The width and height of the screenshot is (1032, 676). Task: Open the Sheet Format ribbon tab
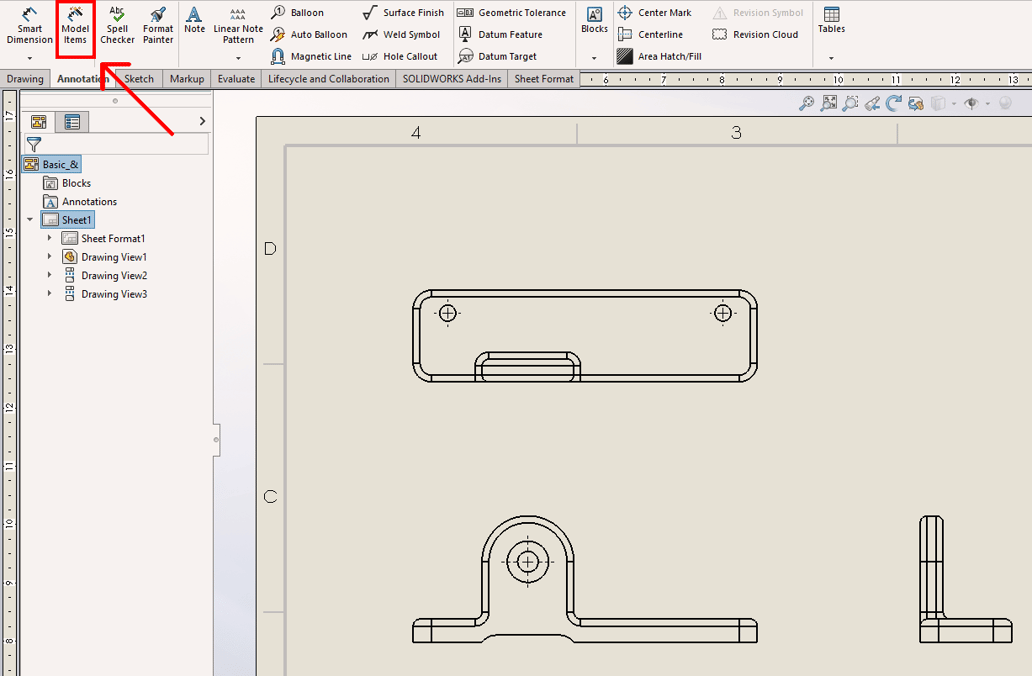(543, 78)
